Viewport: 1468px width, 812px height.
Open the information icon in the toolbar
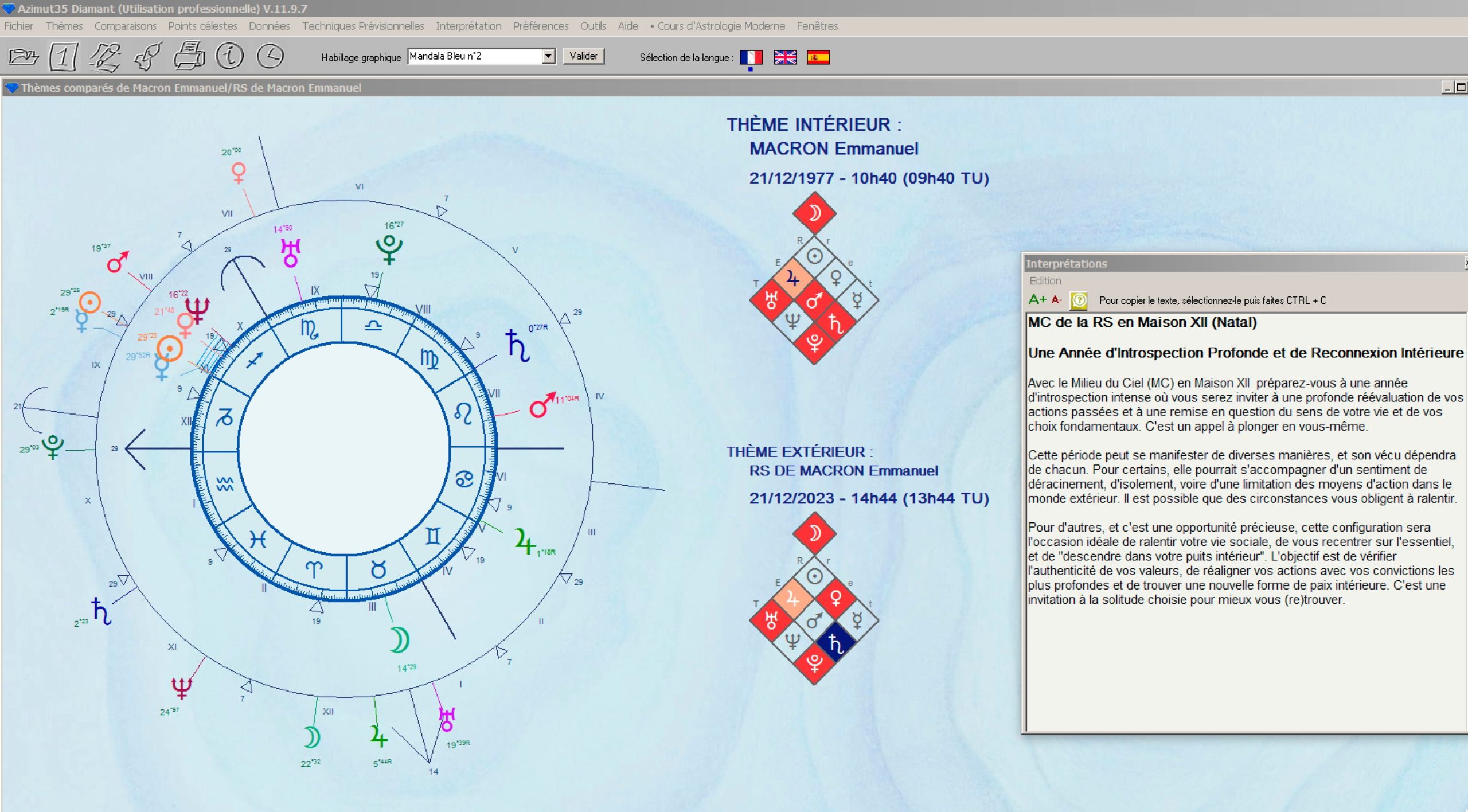point(229,56)
